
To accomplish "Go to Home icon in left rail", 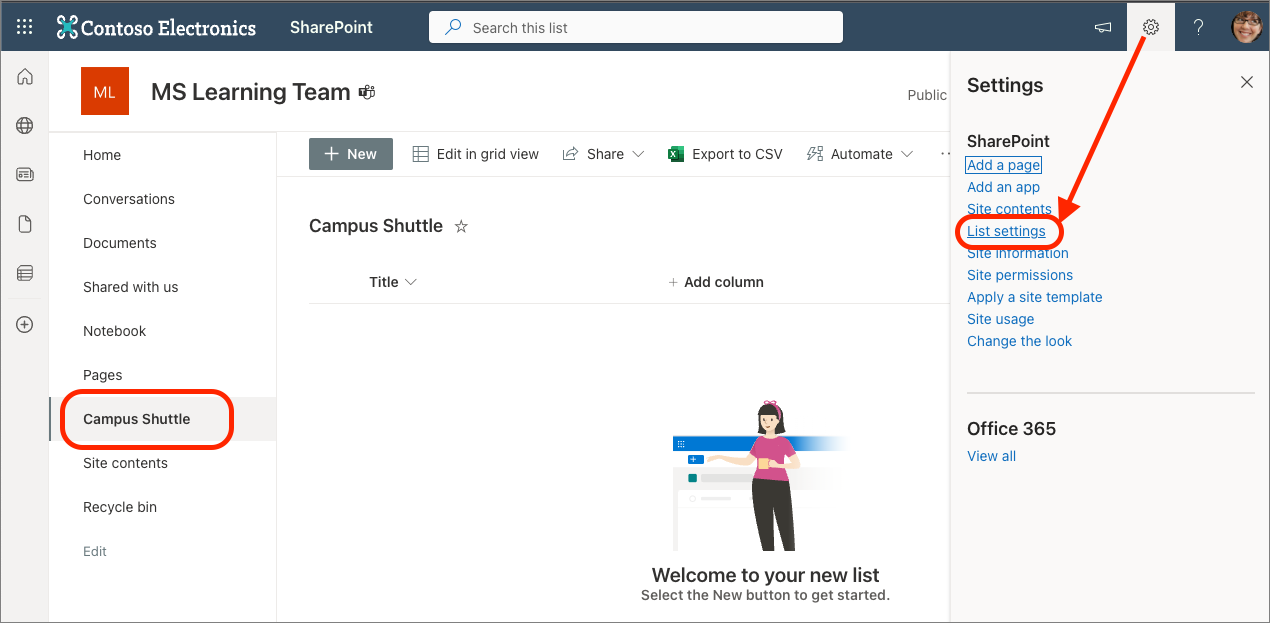I will click(x=25, y=77).
